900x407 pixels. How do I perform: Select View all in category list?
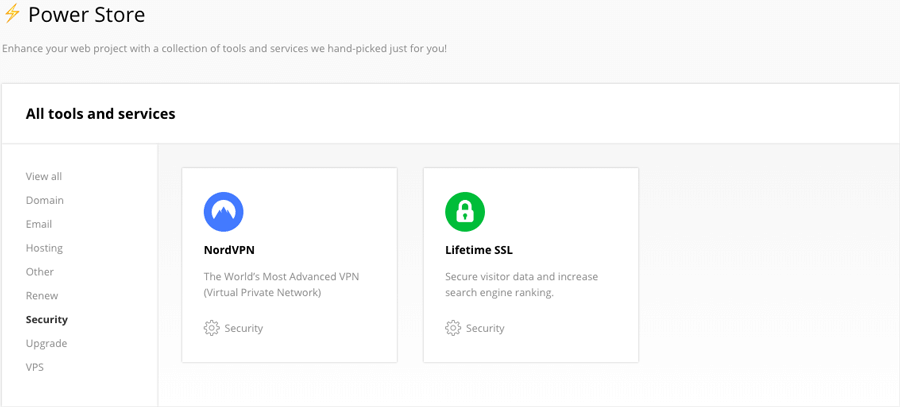coord(44,177)
